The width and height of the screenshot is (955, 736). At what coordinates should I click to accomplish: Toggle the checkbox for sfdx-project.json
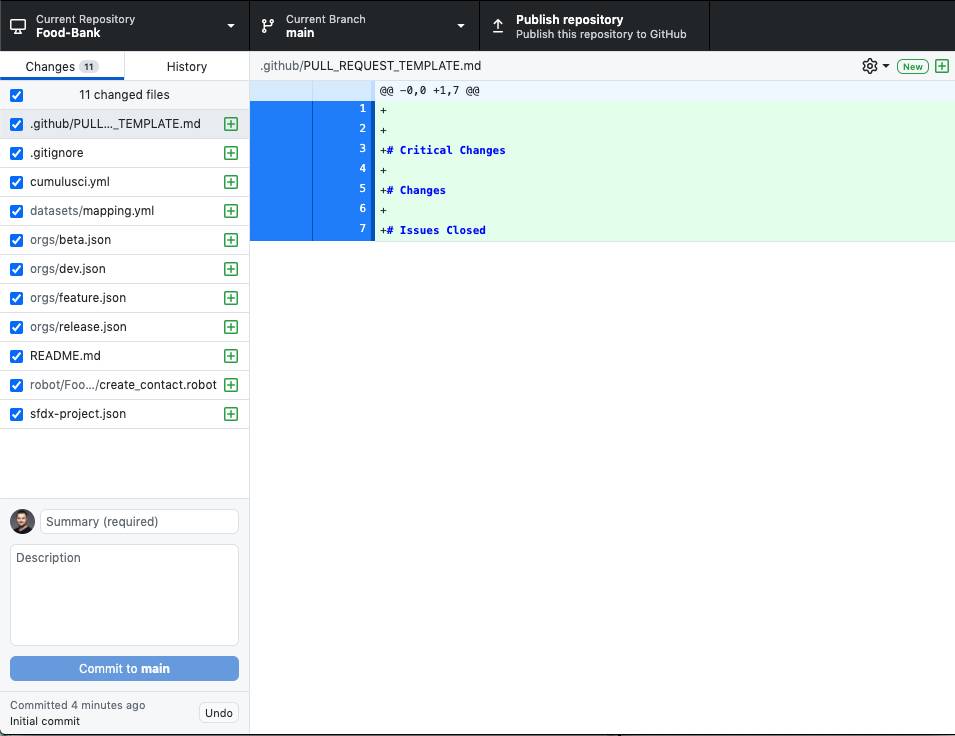[16, 414]
